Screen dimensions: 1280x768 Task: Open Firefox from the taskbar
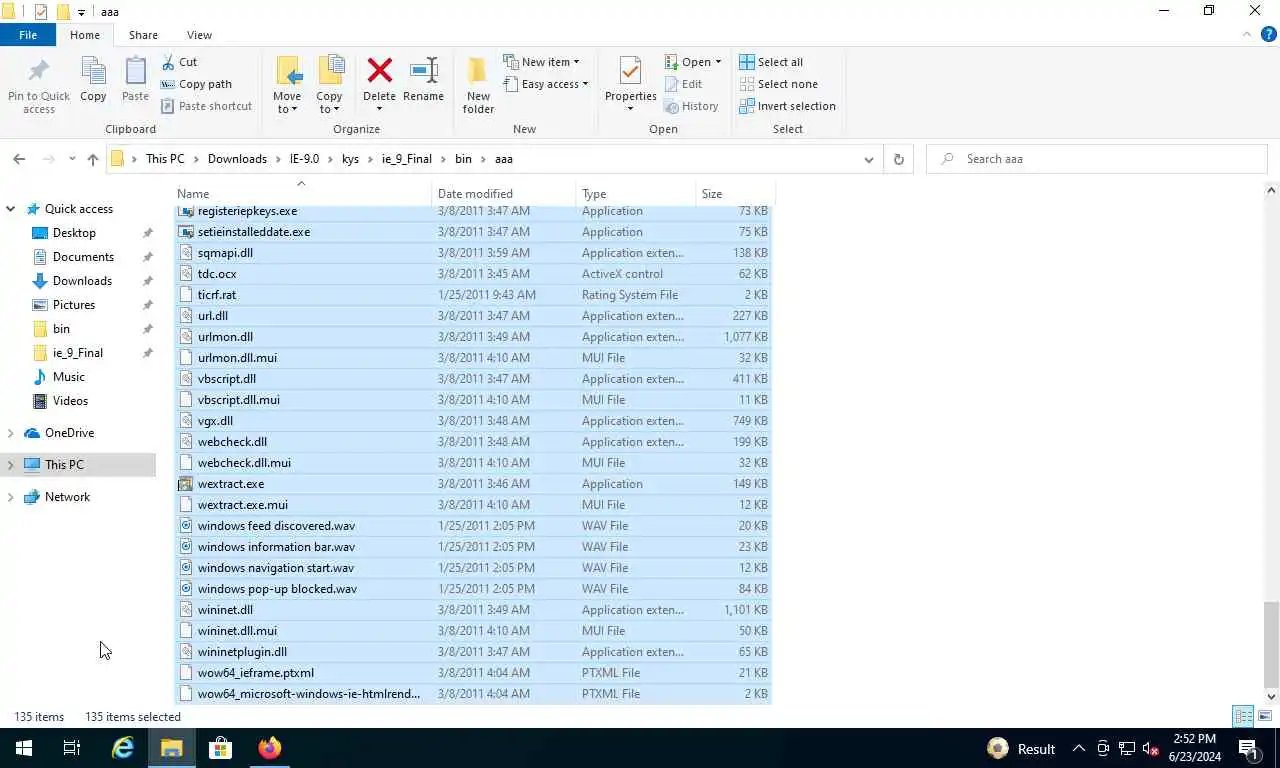click(x=269, y=748)
